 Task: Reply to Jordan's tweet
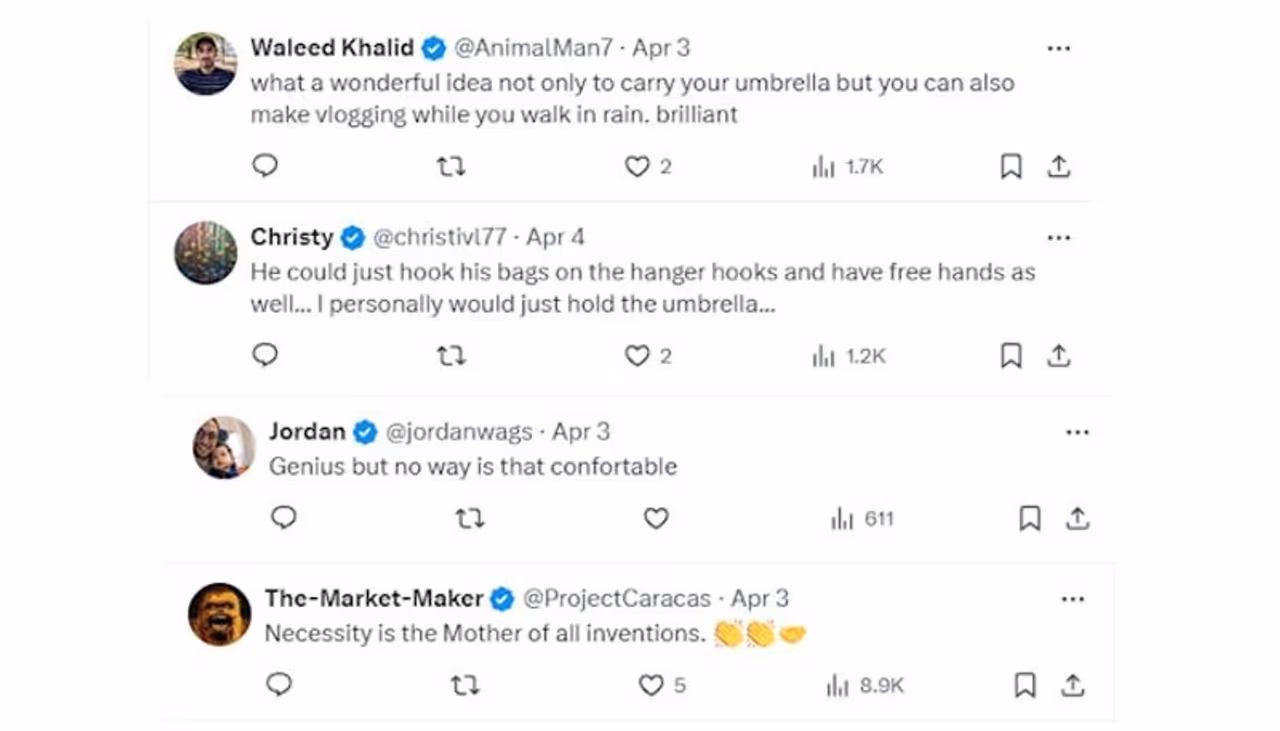tap(284, 518)
